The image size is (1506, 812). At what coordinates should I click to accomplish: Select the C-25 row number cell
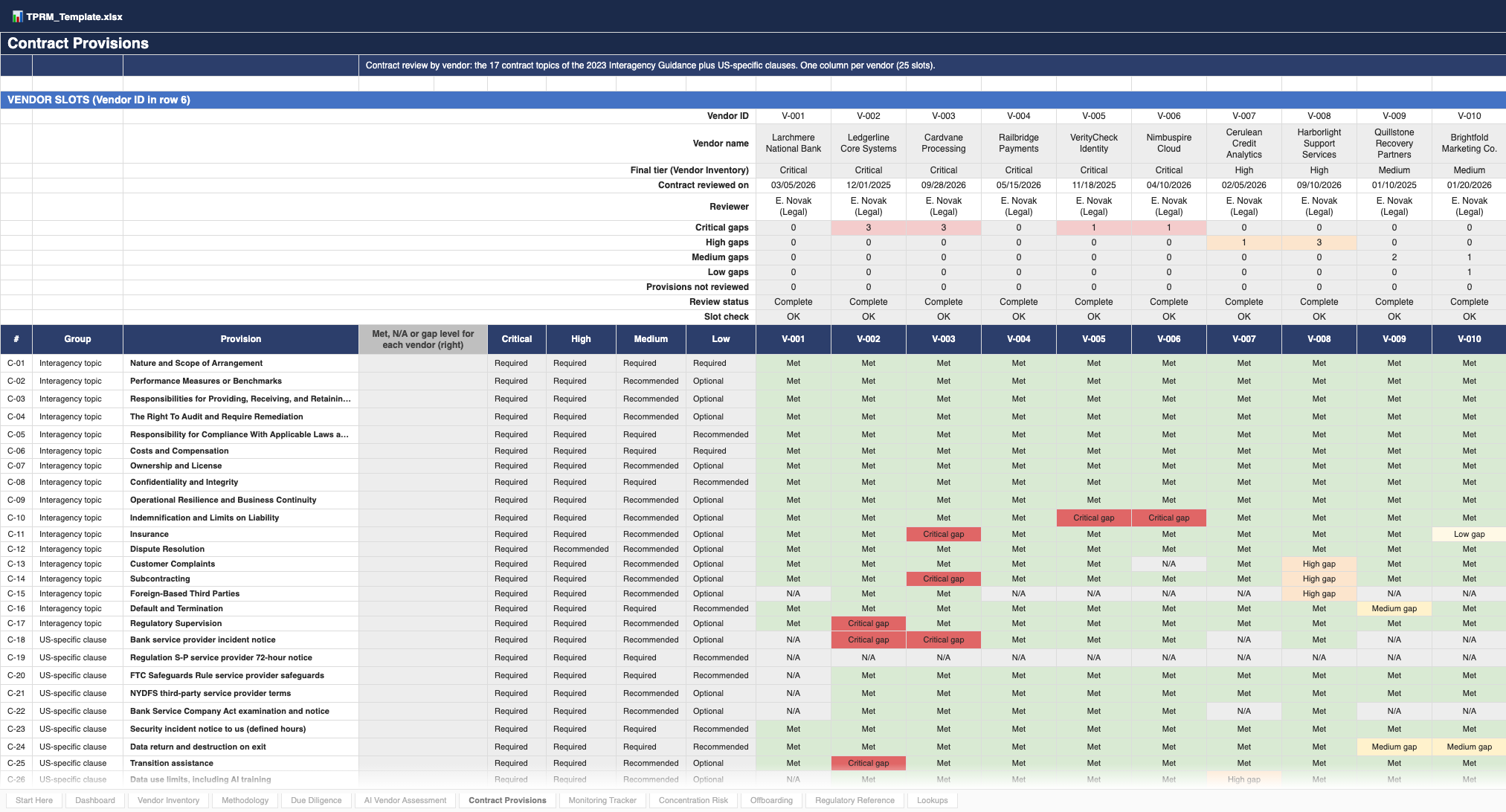(16, 763)
